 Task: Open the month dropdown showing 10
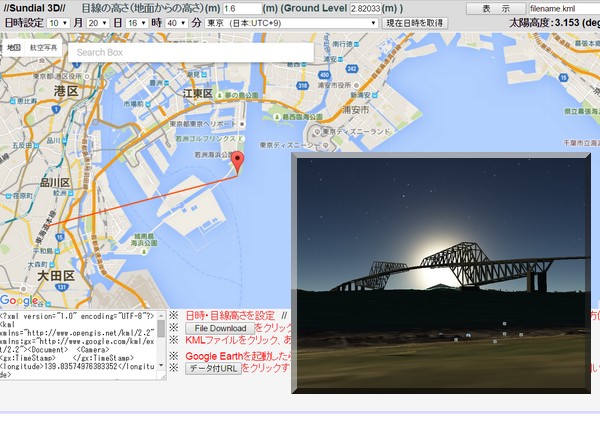pos(58,23)
